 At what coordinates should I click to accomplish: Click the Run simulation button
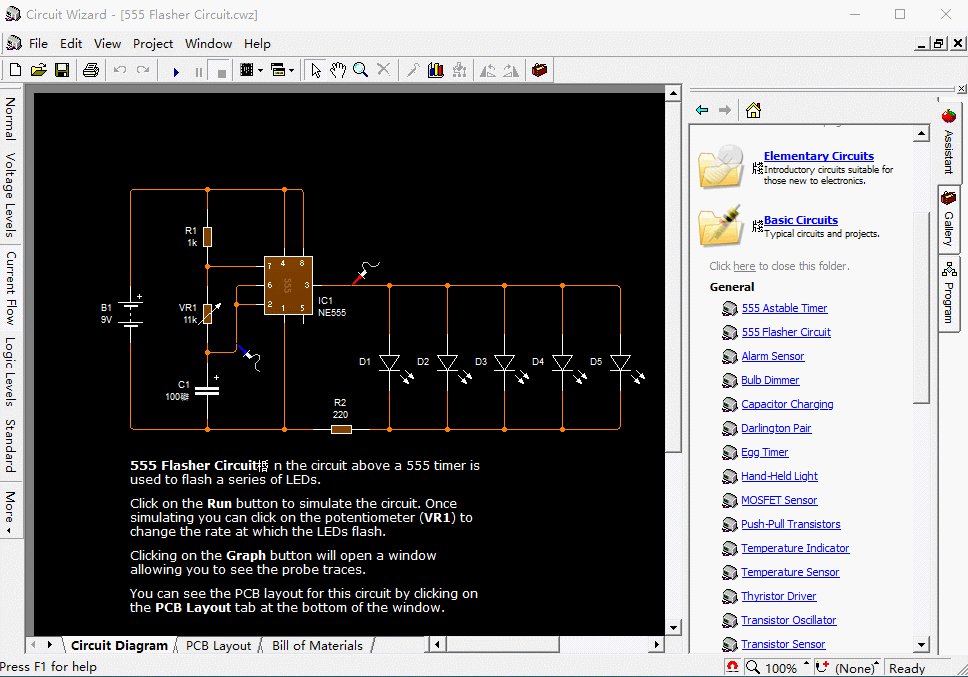(x=177, y=70)
